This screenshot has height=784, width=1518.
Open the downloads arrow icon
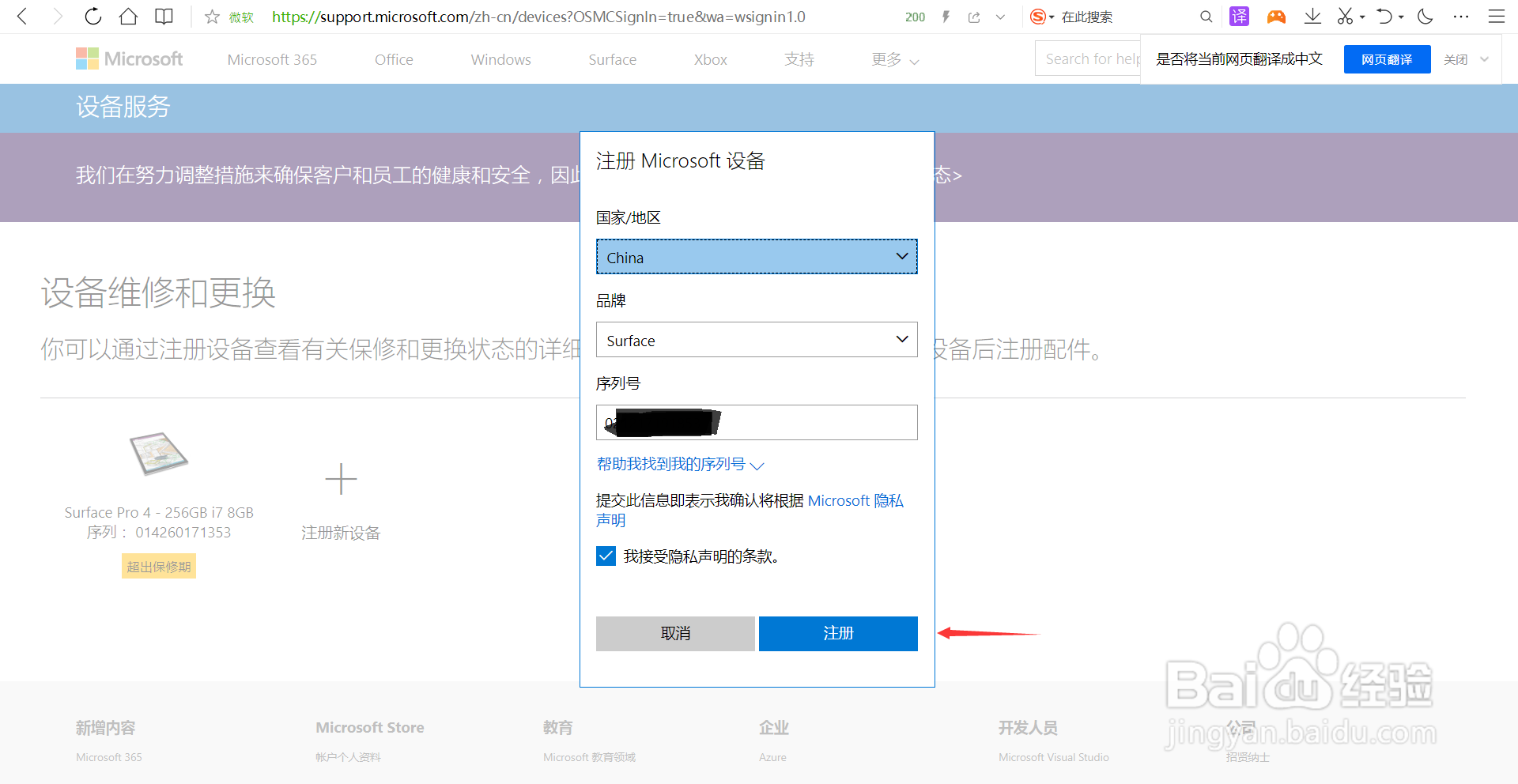1312,17
